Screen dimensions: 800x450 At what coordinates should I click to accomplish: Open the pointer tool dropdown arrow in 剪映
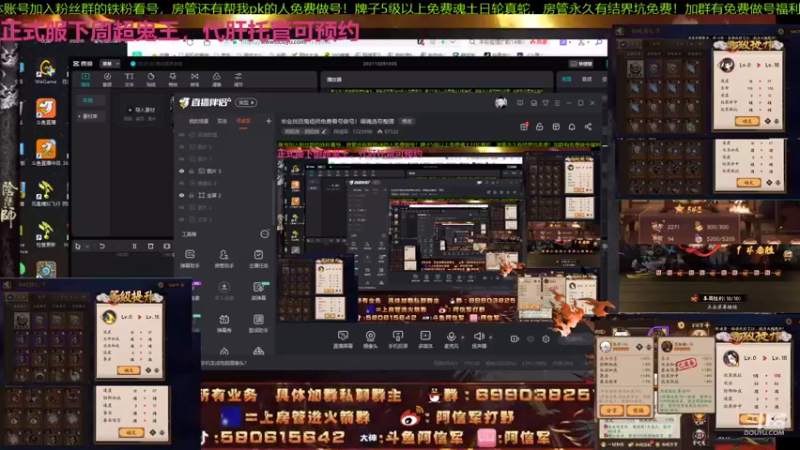click(87, 246)
